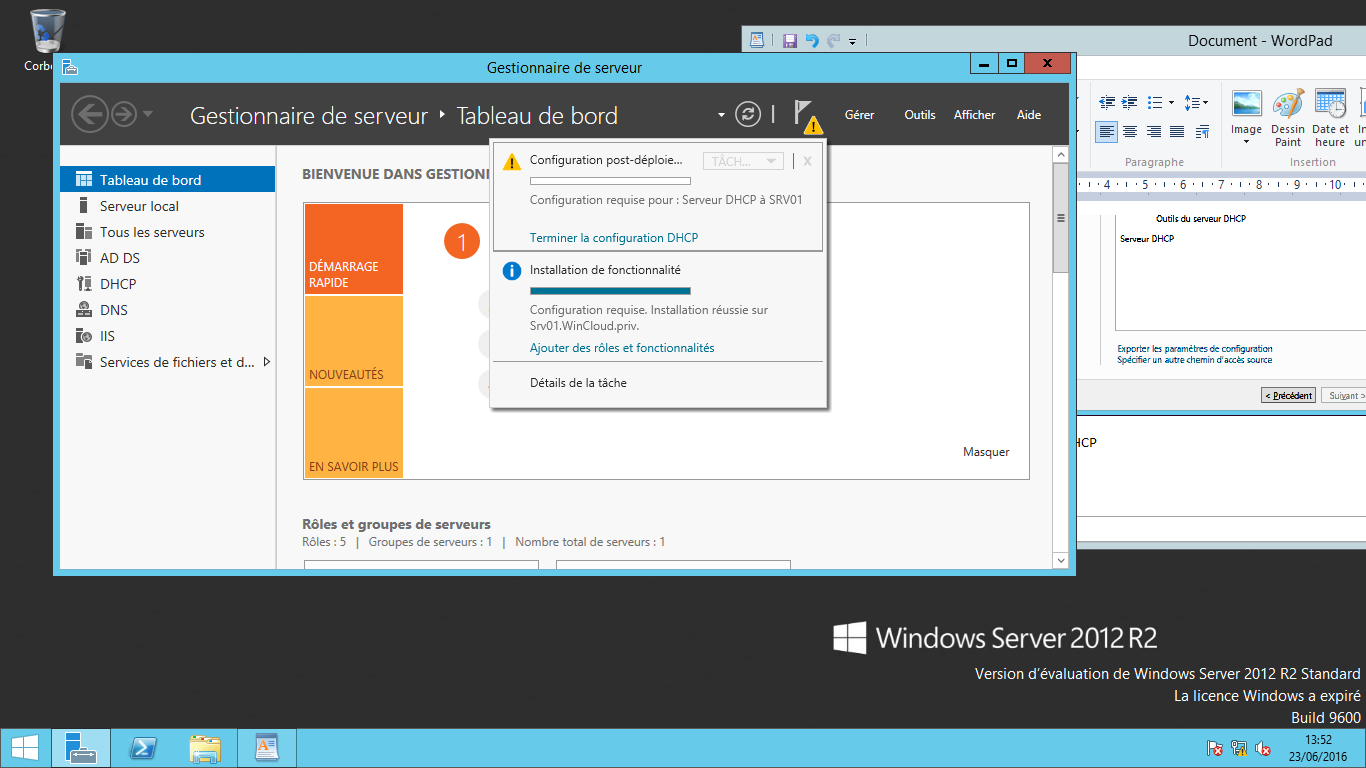The image size is (1366, 768).
Task: Click the 'Rôles et groupes de serveurs' heading
Action: click(396, 524)
